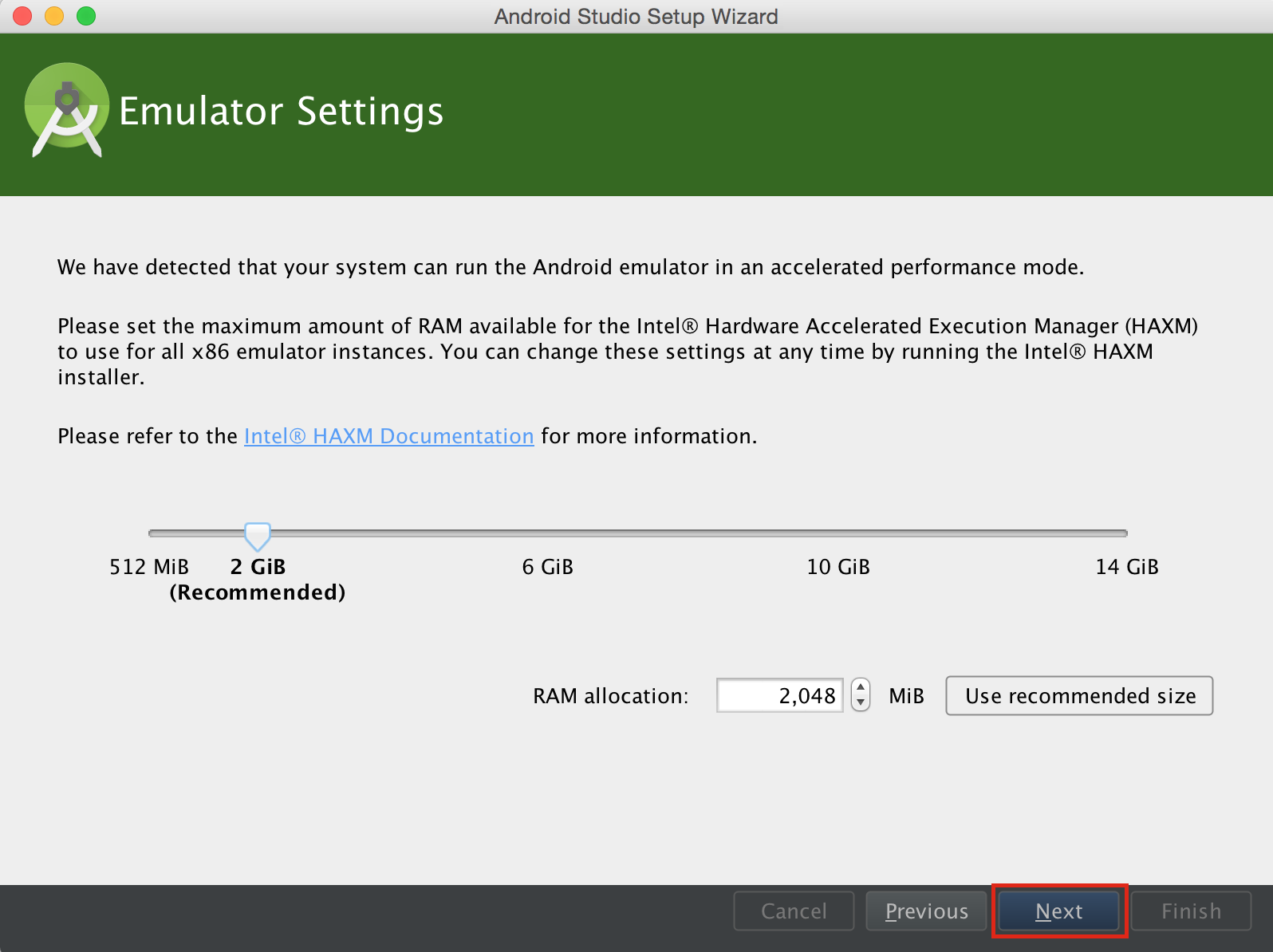Open the Intel HAXM Documentation link

(388, 436)
